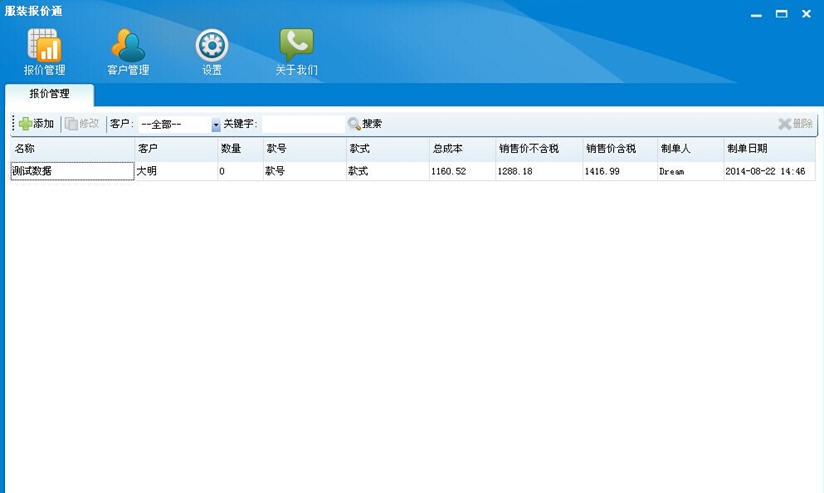Click the 款式 cell in the 测试数据 row
The image size is (824, 493).
387,171
